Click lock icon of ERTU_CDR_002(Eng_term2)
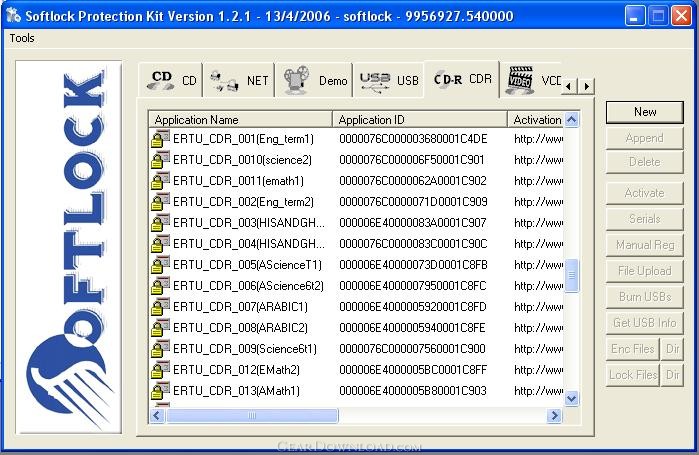 160,201
